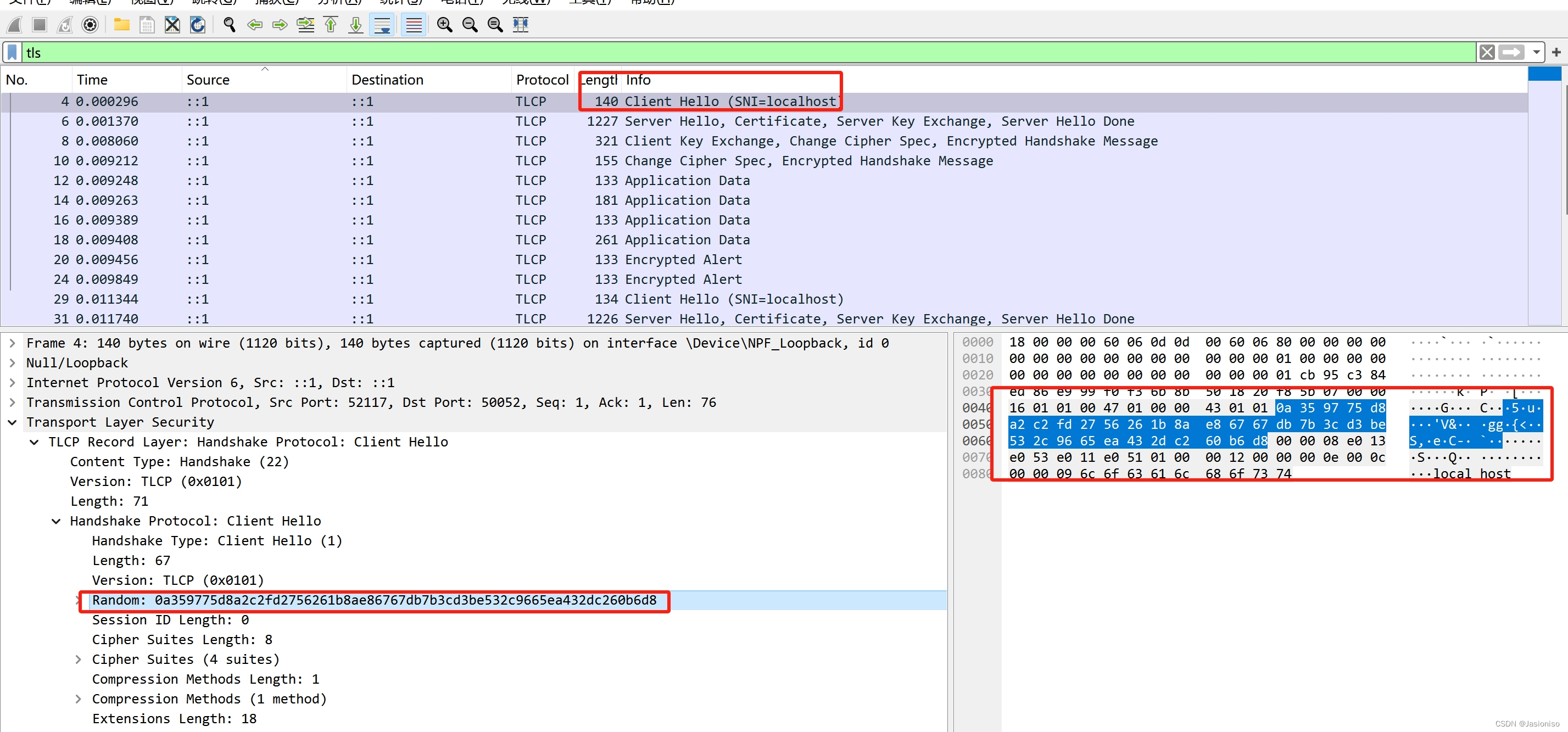
Task: Click the open capture file folder icon
Action: [122, 25]
